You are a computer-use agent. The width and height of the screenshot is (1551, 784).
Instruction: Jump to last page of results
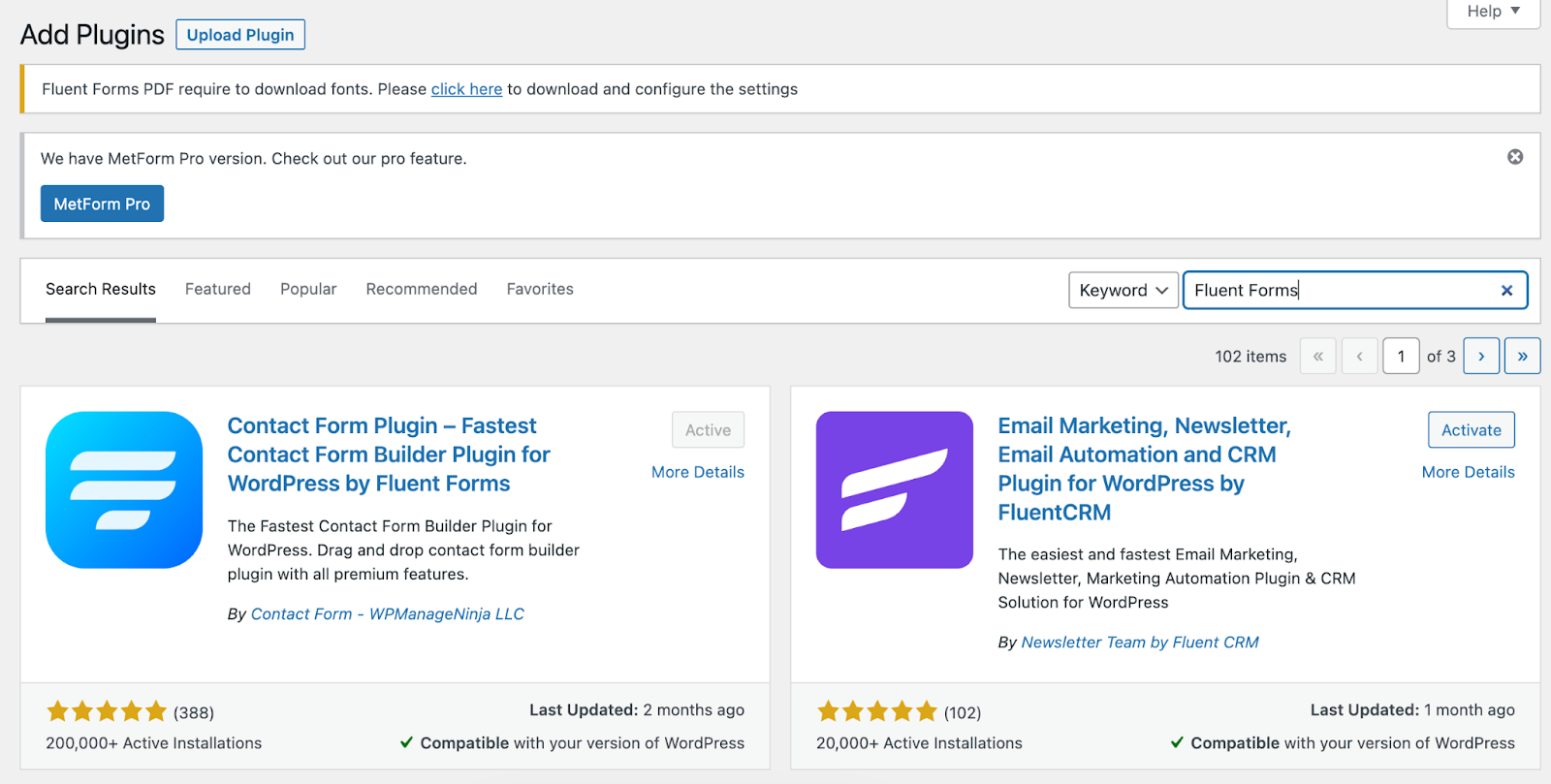(1522, 357)
